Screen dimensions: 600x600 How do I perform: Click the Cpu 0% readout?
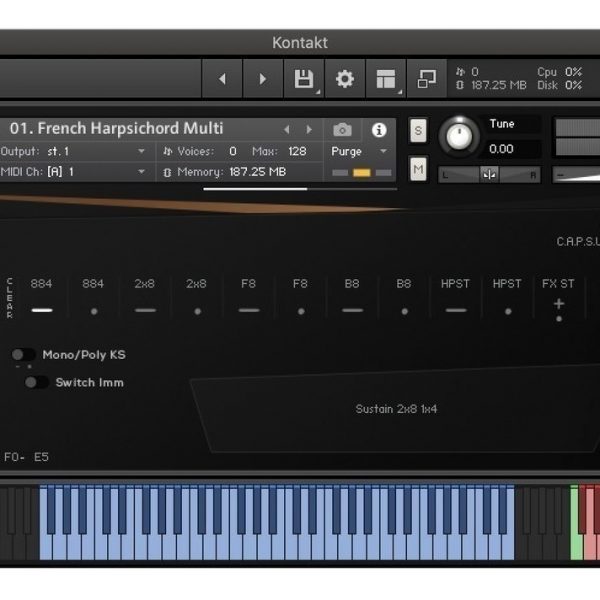559,72
